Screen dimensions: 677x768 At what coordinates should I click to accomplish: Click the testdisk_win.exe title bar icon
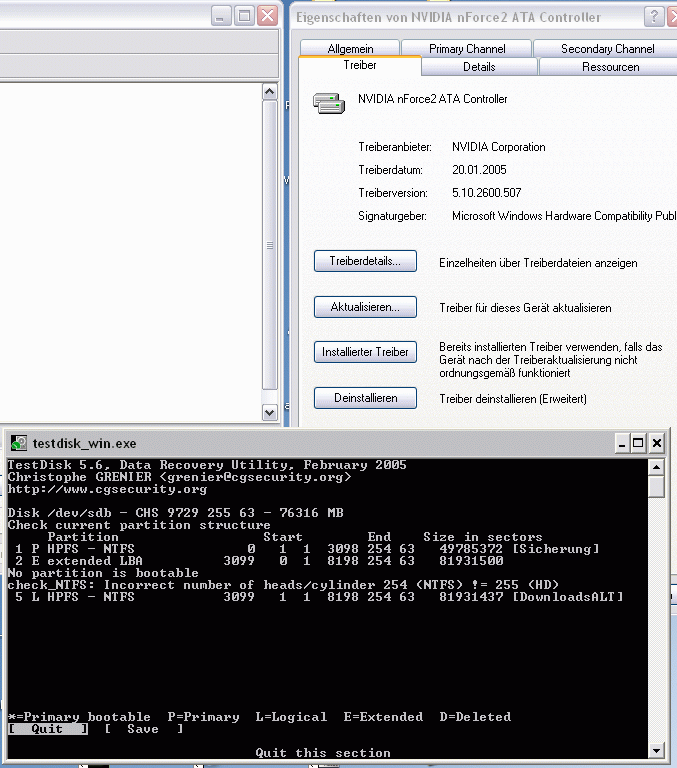(19, 443)
